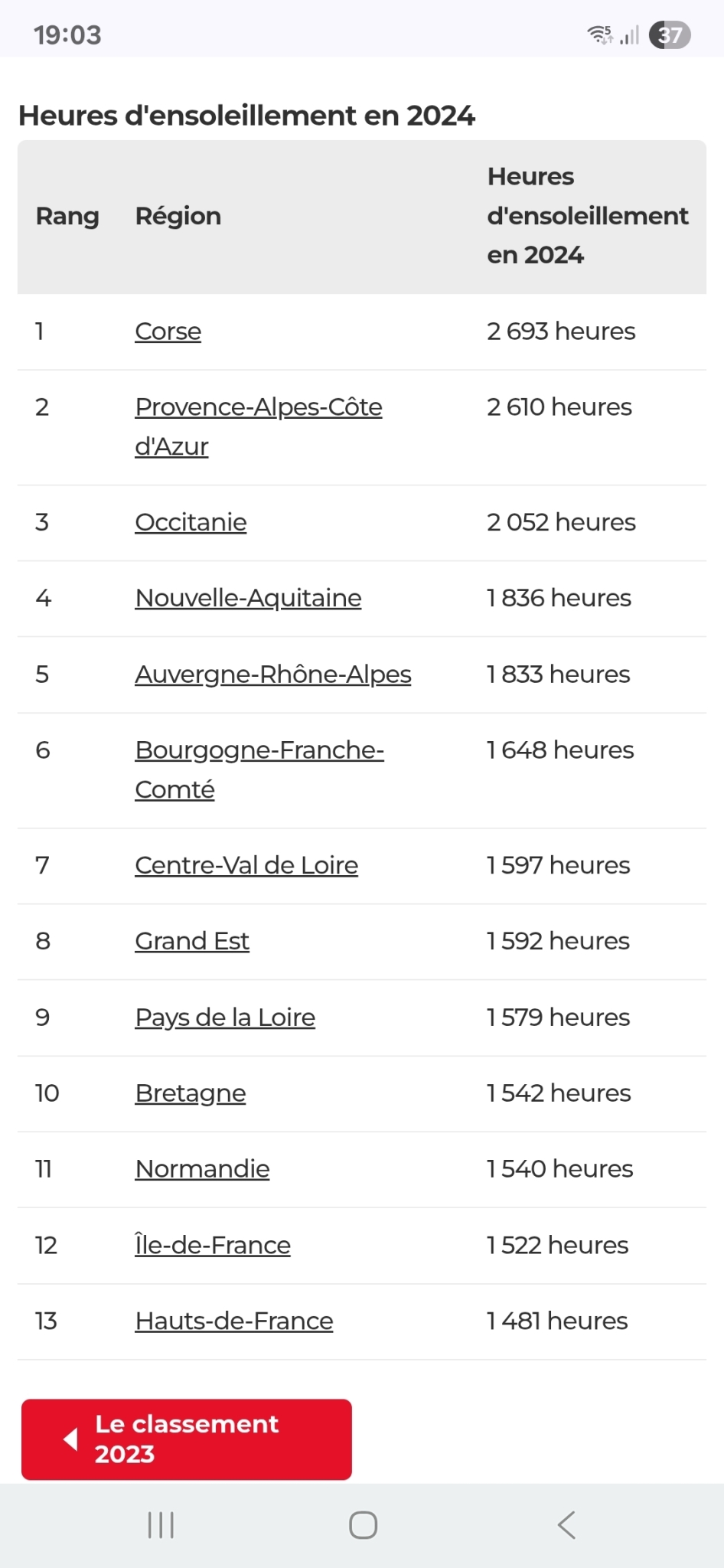Open the Provence-Alpes-Côte d'Azur link
This screenshot has width=724, height=1568.
click(258, 426)
